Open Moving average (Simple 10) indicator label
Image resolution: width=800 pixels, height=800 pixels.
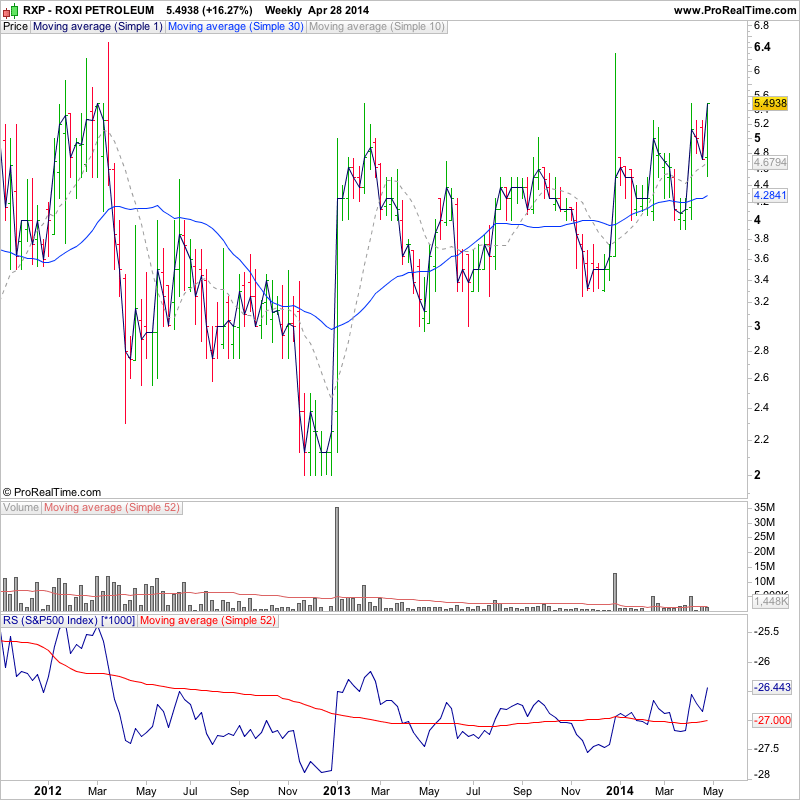[377, 27]
